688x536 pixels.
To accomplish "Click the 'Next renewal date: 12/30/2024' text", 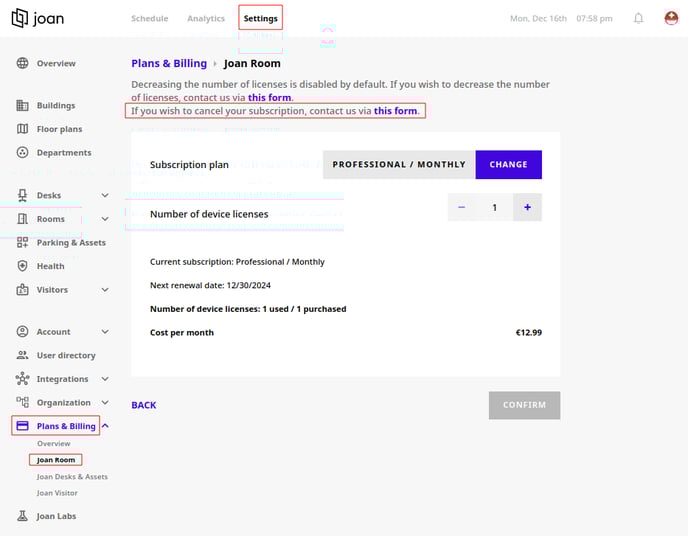I will (x=210, y=285).
